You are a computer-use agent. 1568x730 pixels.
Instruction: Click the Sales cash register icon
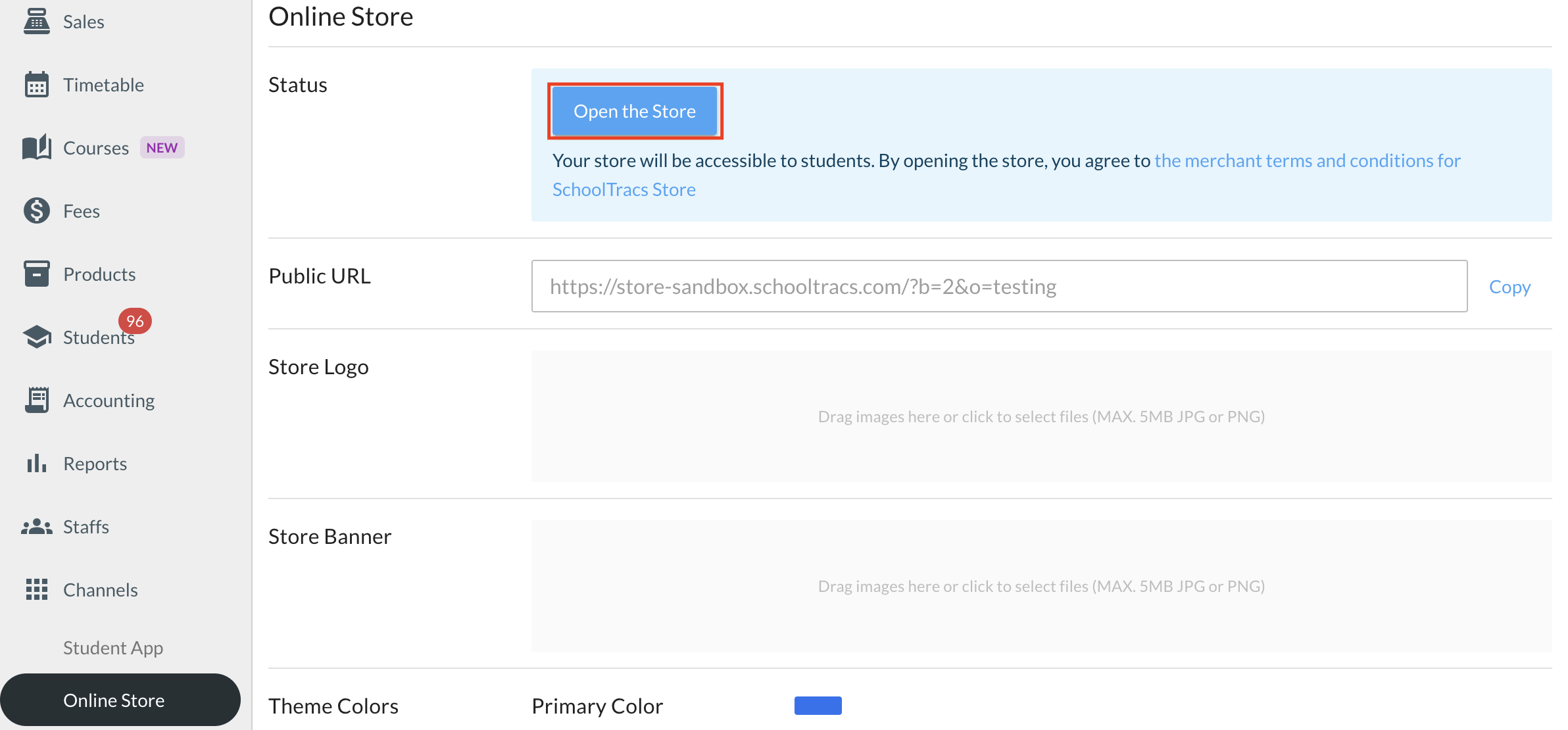click(37, 22)
